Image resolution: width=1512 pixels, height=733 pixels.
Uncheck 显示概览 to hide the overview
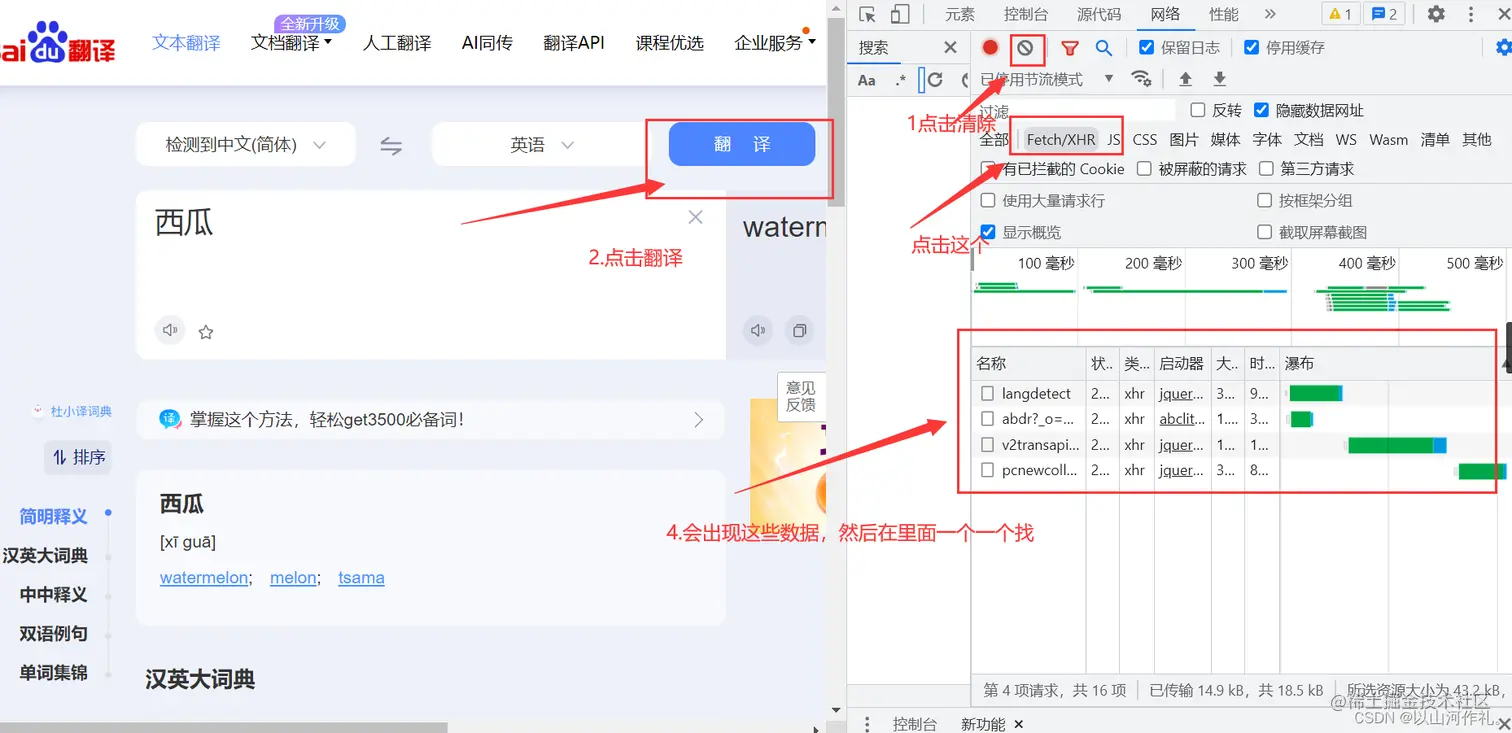(x=989, y=232)
